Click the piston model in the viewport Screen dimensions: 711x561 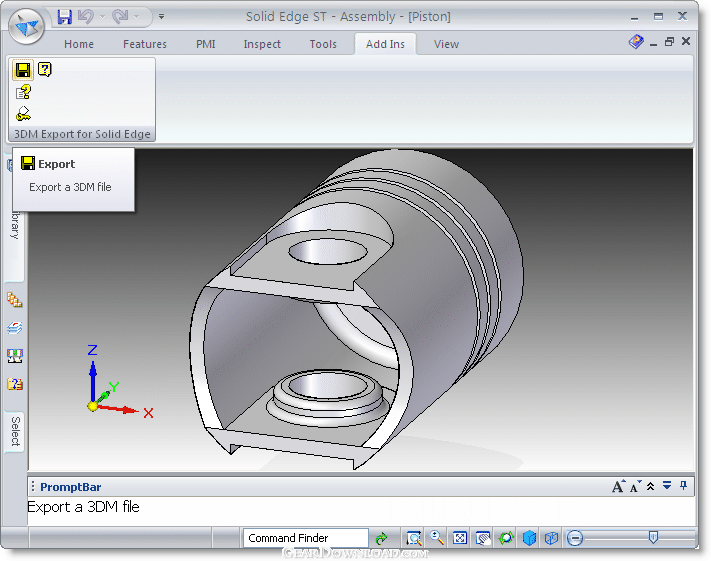click(x=356, y=310)
